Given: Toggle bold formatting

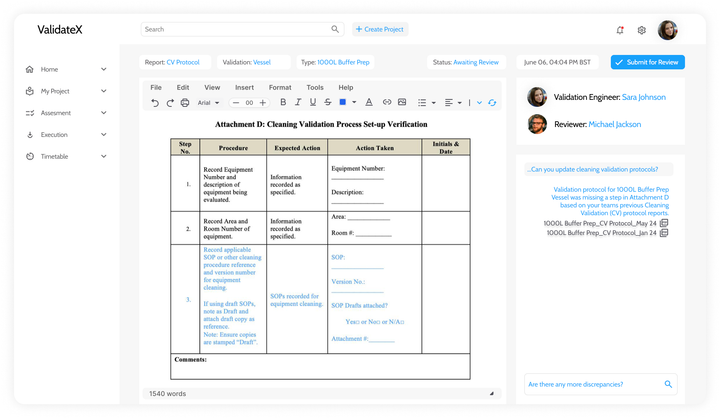Looking at the screenshot, I should tap(283, 102).
